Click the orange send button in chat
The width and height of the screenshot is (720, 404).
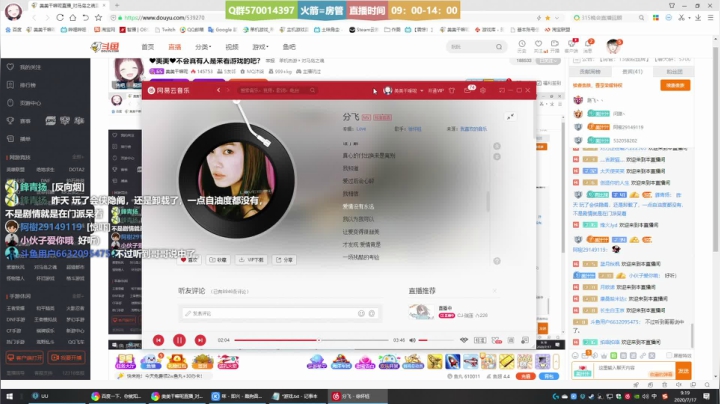(x=683, y=370)
